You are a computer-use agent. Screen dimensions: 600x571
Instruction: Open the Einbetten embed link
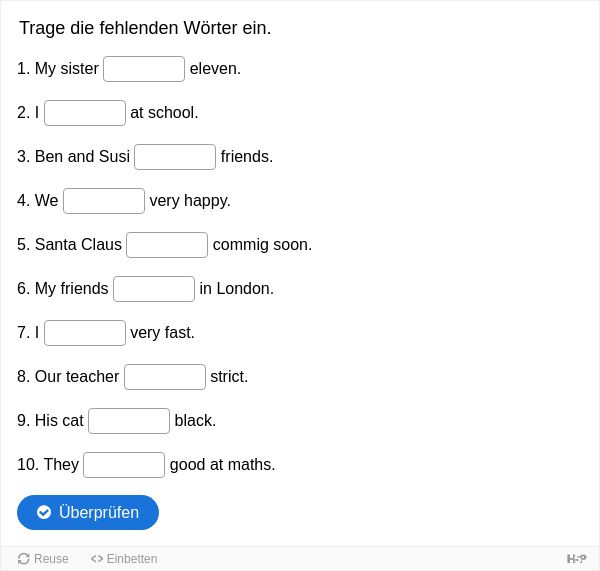(124, 559)
